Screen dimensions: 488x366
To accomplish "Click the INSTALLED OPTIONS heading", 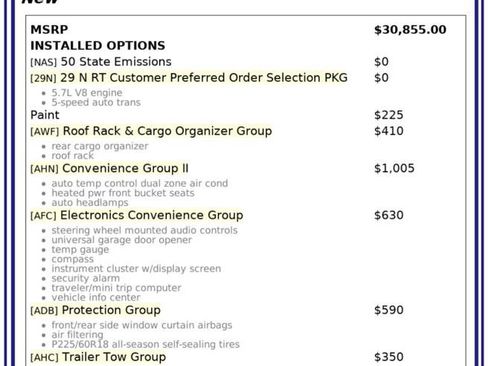I will 98,45.
